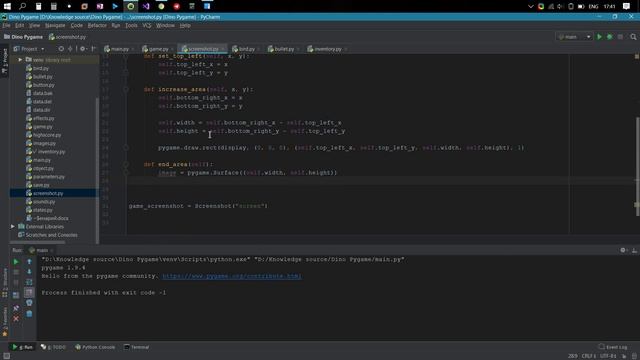The height and width of the screenshot is (360, 640).
Task: Open Run panel settings gear
Action: coord(623,250)
